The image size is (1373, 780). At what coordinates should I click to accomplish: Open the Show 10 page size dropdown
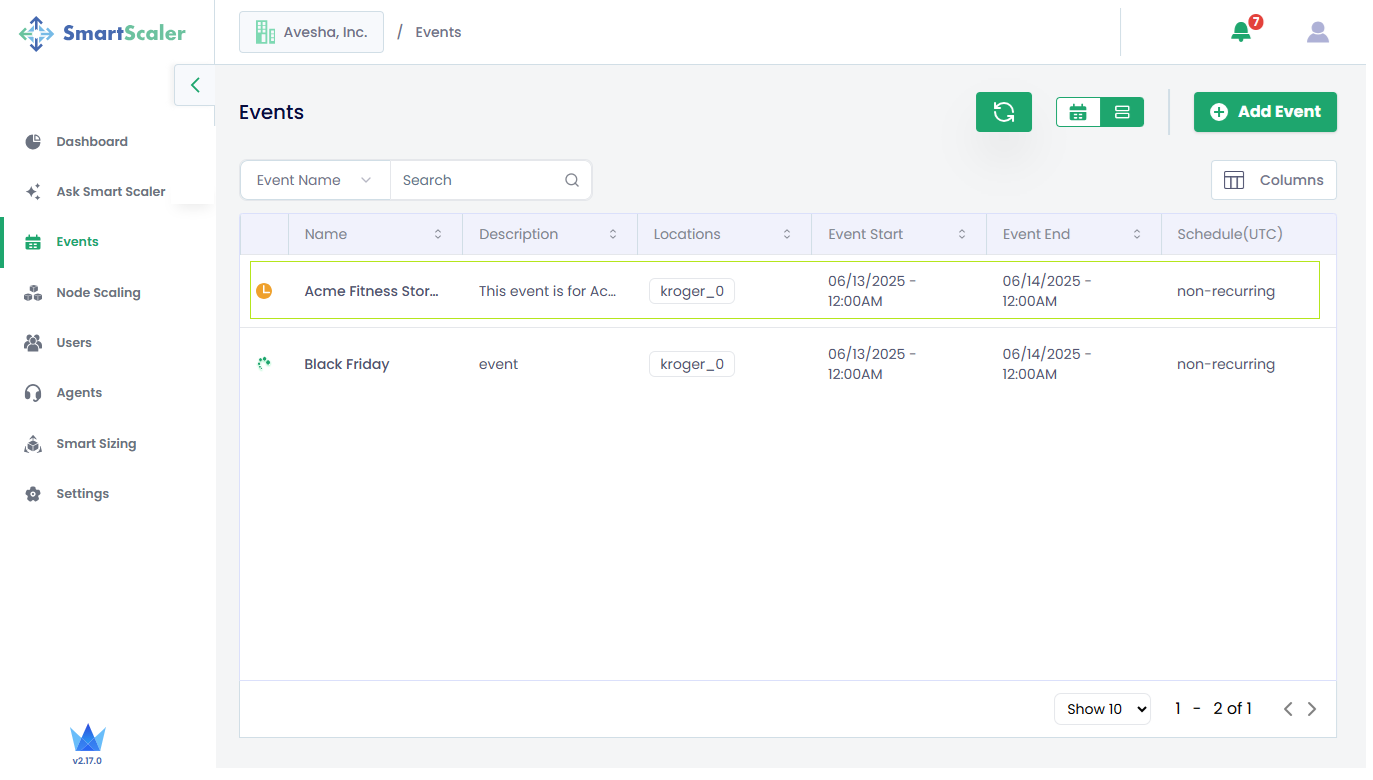tap(1102, 709)
